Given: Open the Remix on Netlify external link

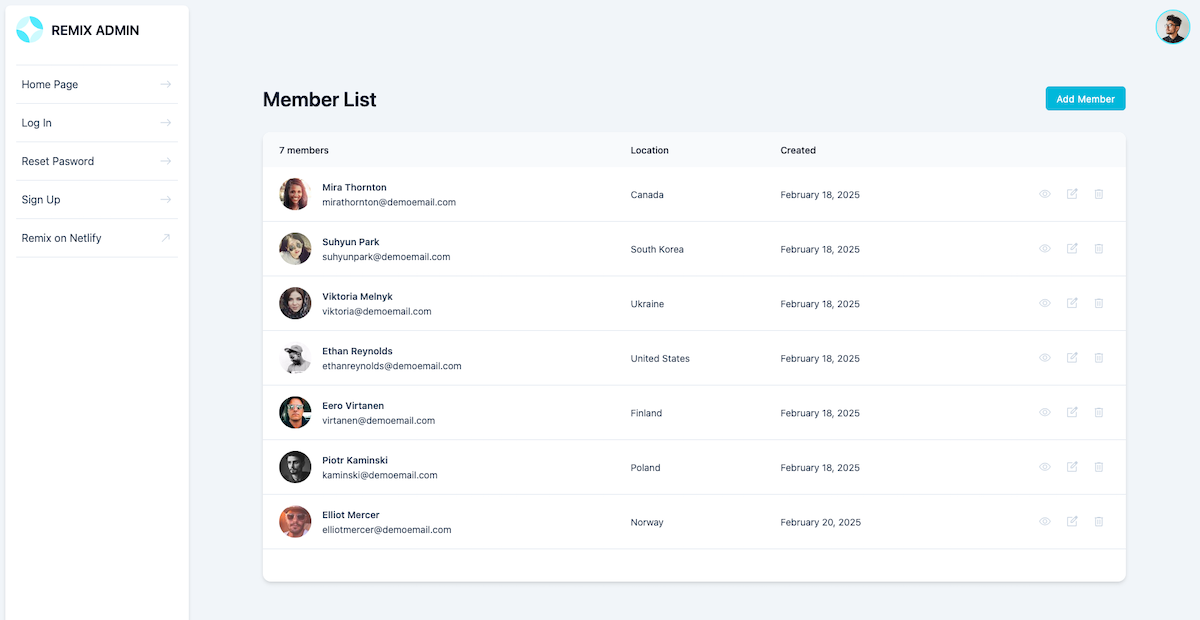Looking at the screenshot, I should coord(97,238).
